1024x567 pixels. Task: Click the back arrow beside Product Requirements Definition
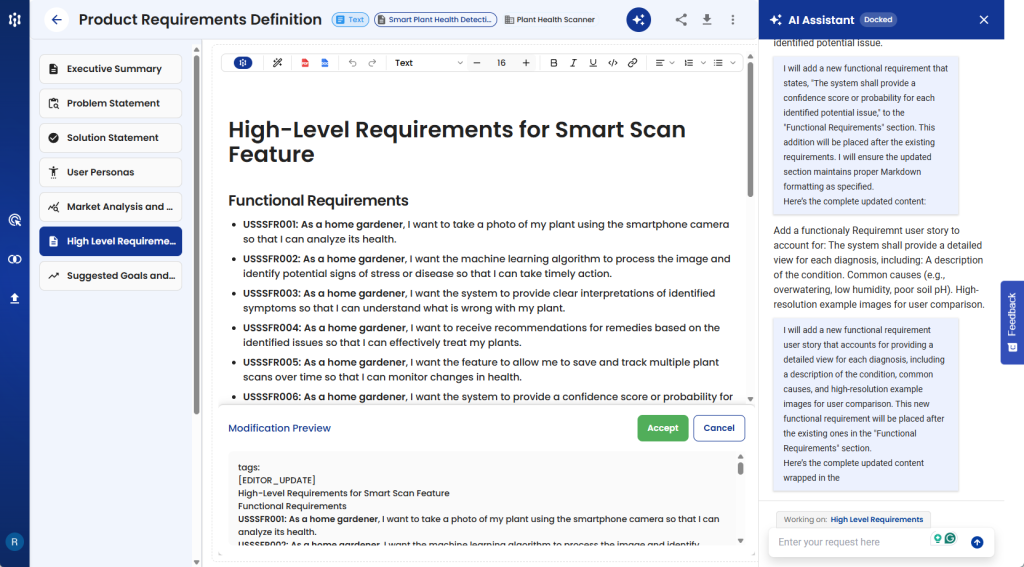coord(57,19)
